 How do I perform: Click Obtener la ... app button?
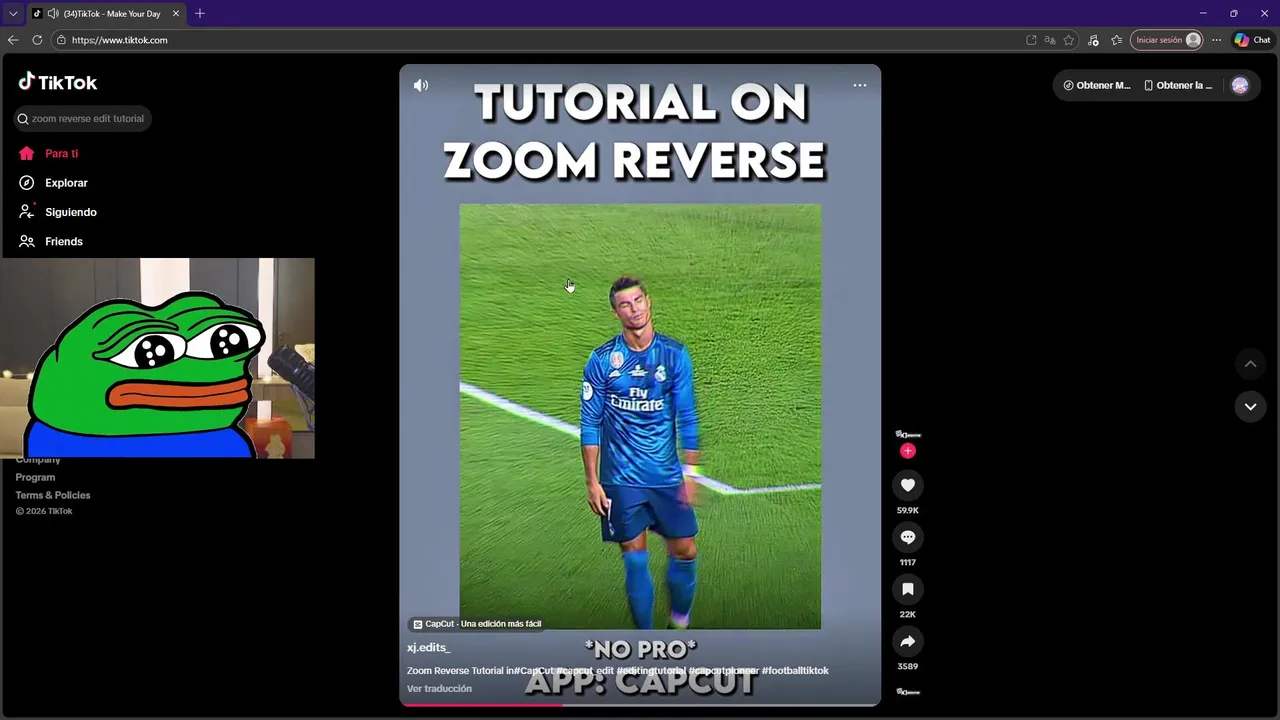pyautogui.click(x=1178, y=85)
